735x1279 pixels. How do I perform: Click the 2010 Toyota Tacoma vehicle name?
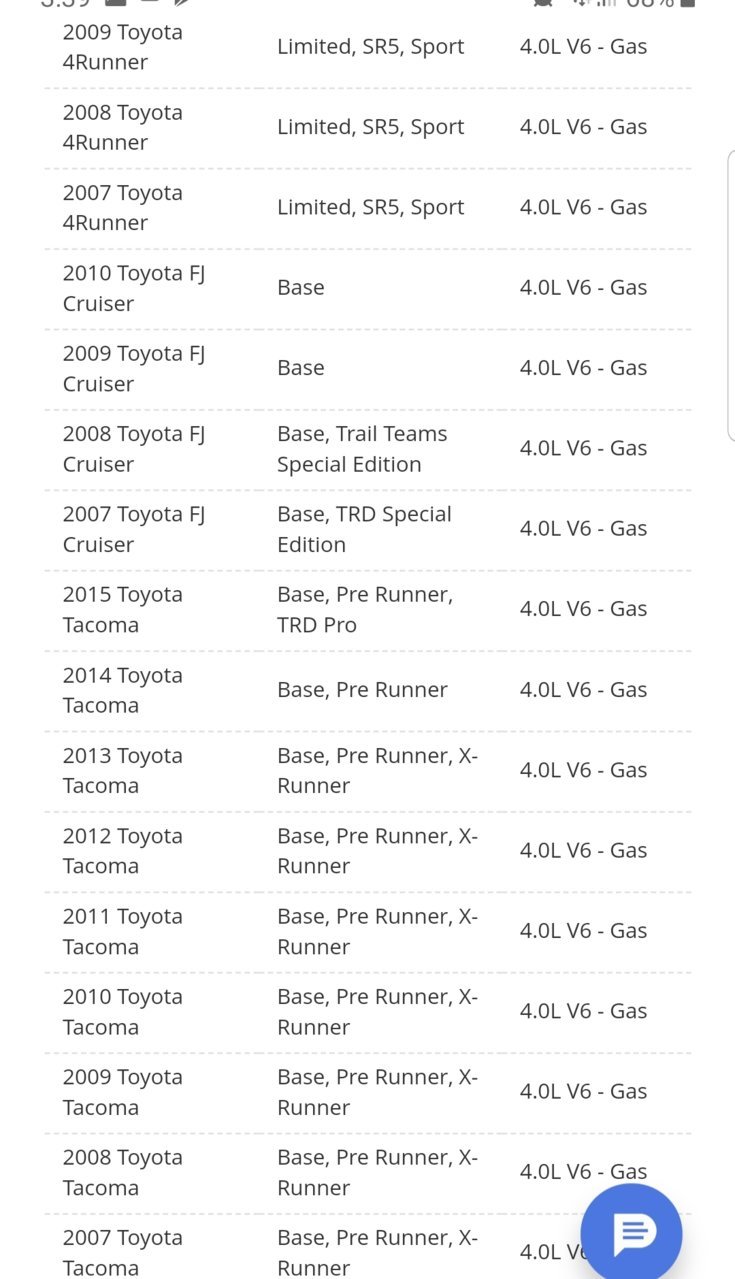(x=123, y=1012)
